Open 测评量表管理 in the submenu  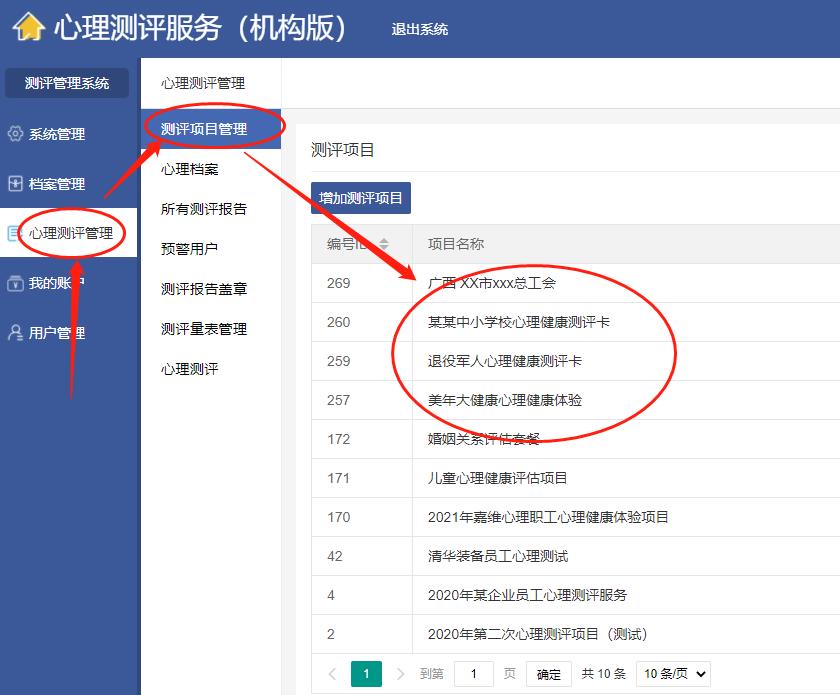click(204, 329)
